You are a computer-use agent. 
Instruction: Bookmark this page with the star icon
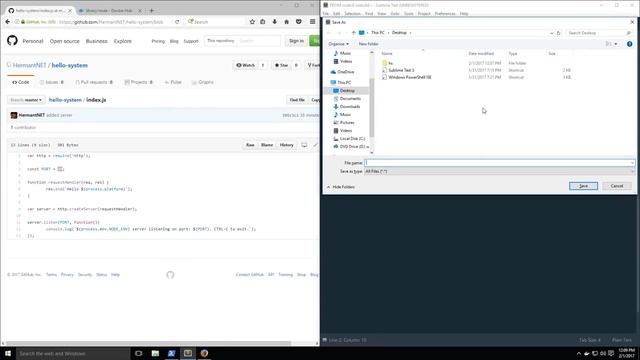click(x=252, y=22)
